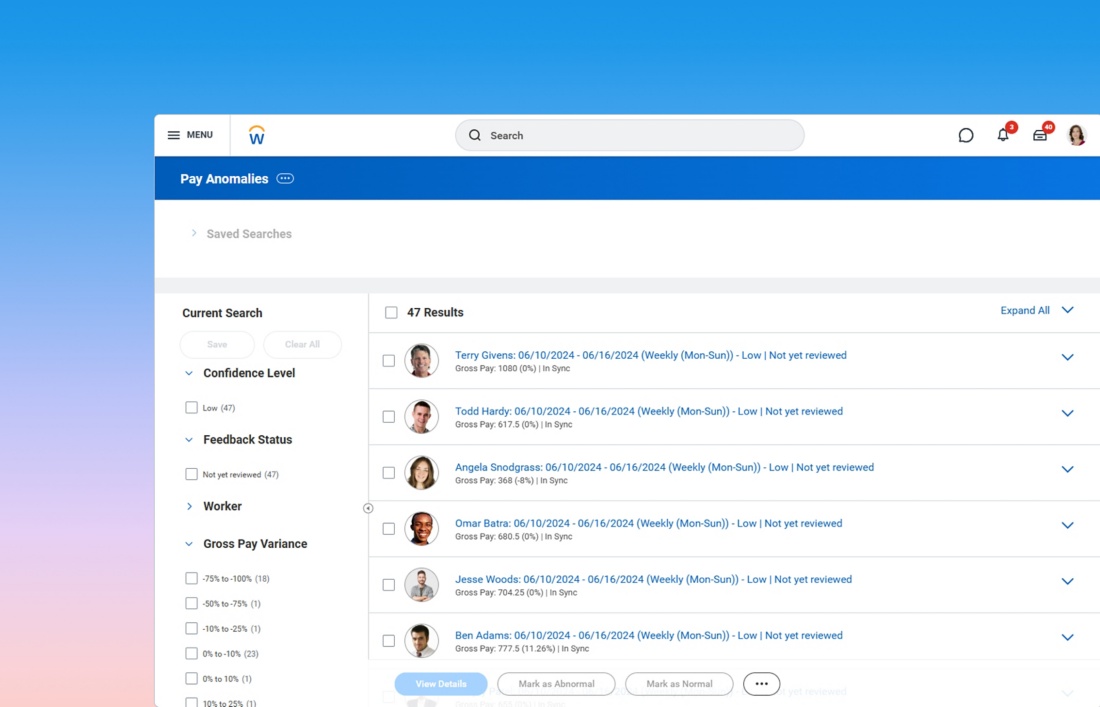Collapse the filter sidebar panel handle
1100x707 pixels.
(368, 508)
